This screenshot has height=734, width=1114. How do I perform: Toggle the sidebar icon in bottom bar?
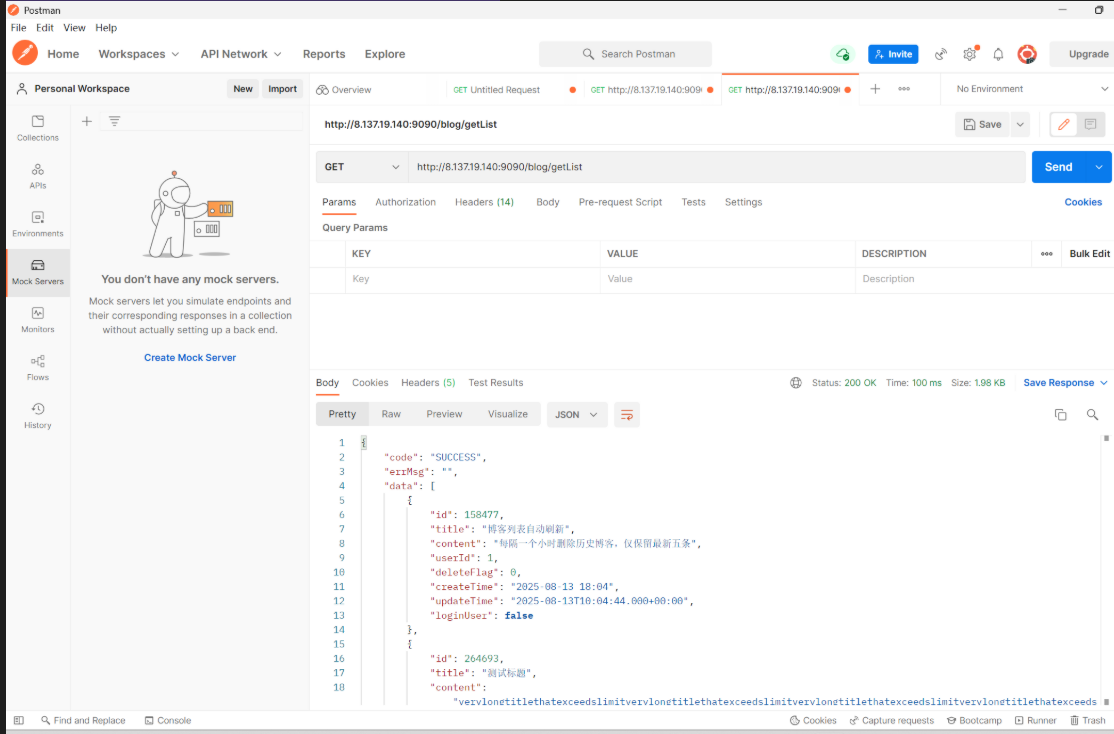tap(18, 720)
